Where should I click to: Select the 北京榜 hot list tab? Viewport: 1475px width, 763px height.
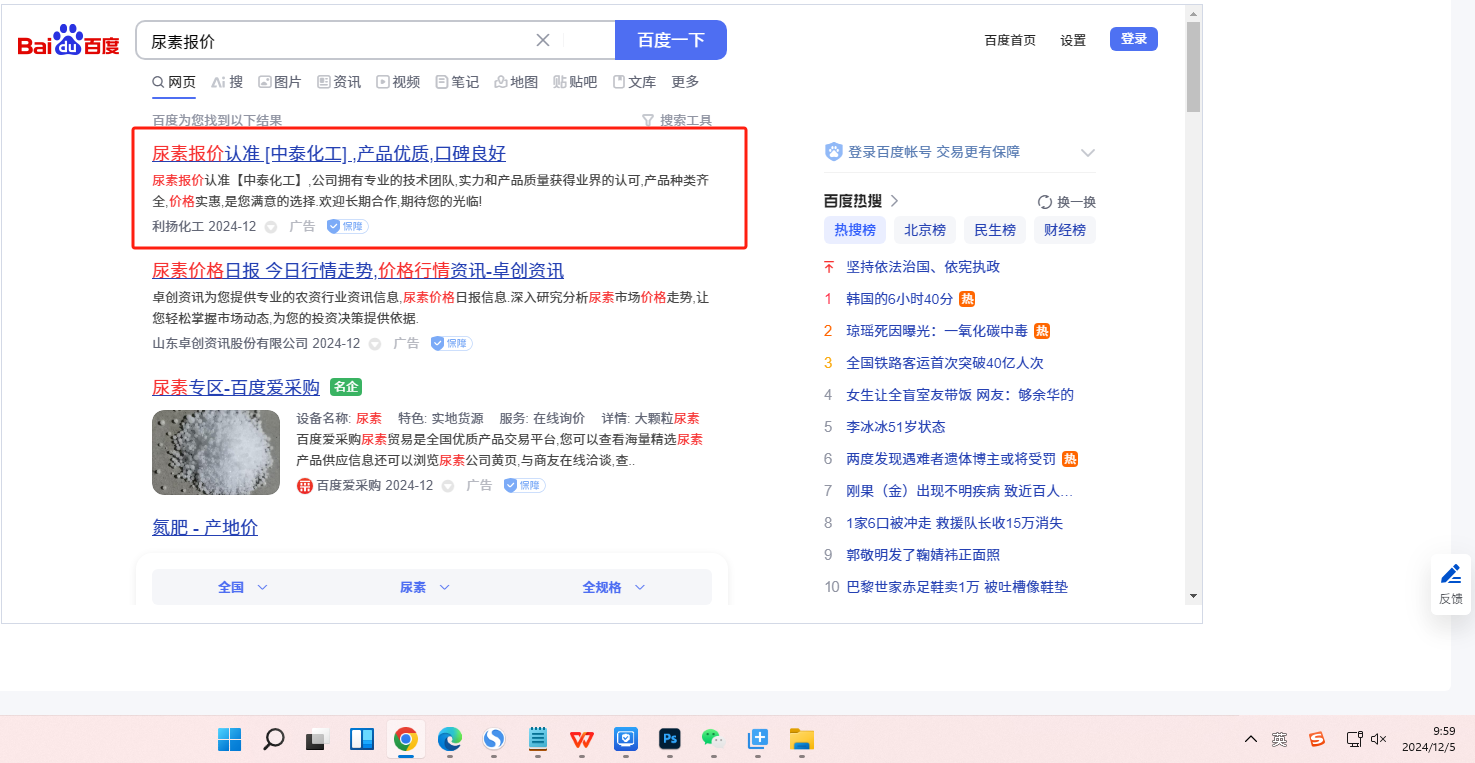click(x=924, y=230)
